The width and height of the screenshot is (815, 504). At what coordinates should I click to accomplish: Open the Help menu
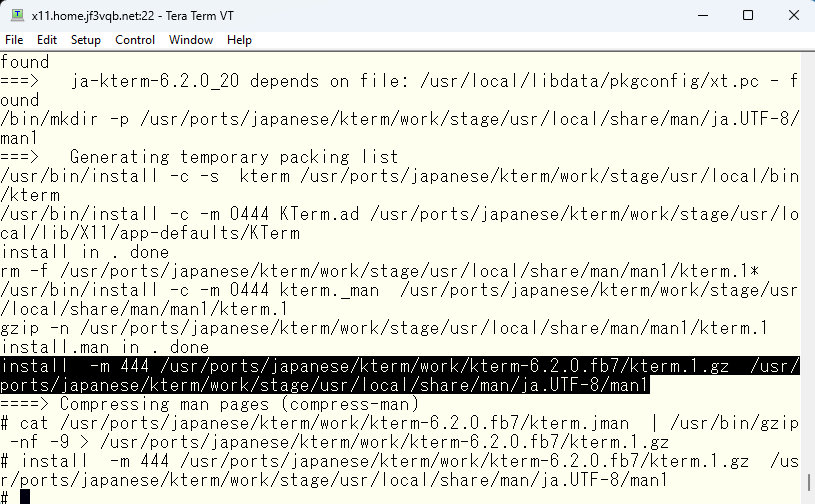(x=239, y=40)
